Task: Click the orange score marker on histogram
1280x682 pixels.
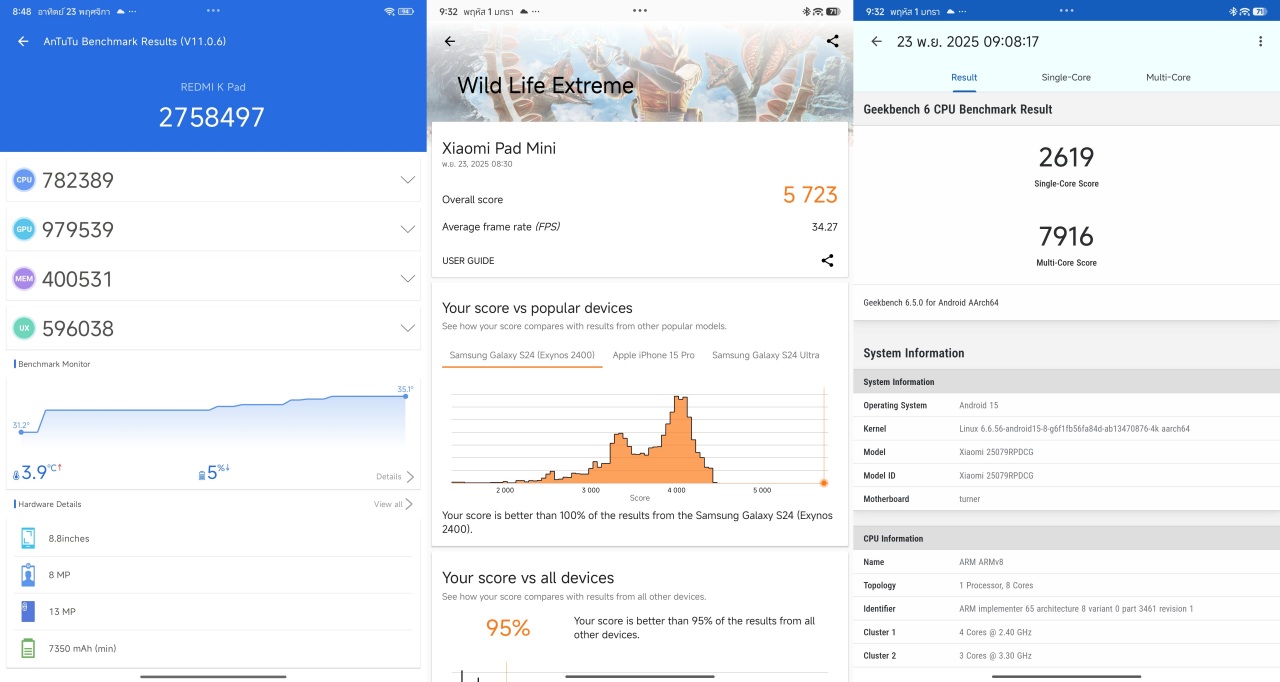Action: (x=824, y=483)
